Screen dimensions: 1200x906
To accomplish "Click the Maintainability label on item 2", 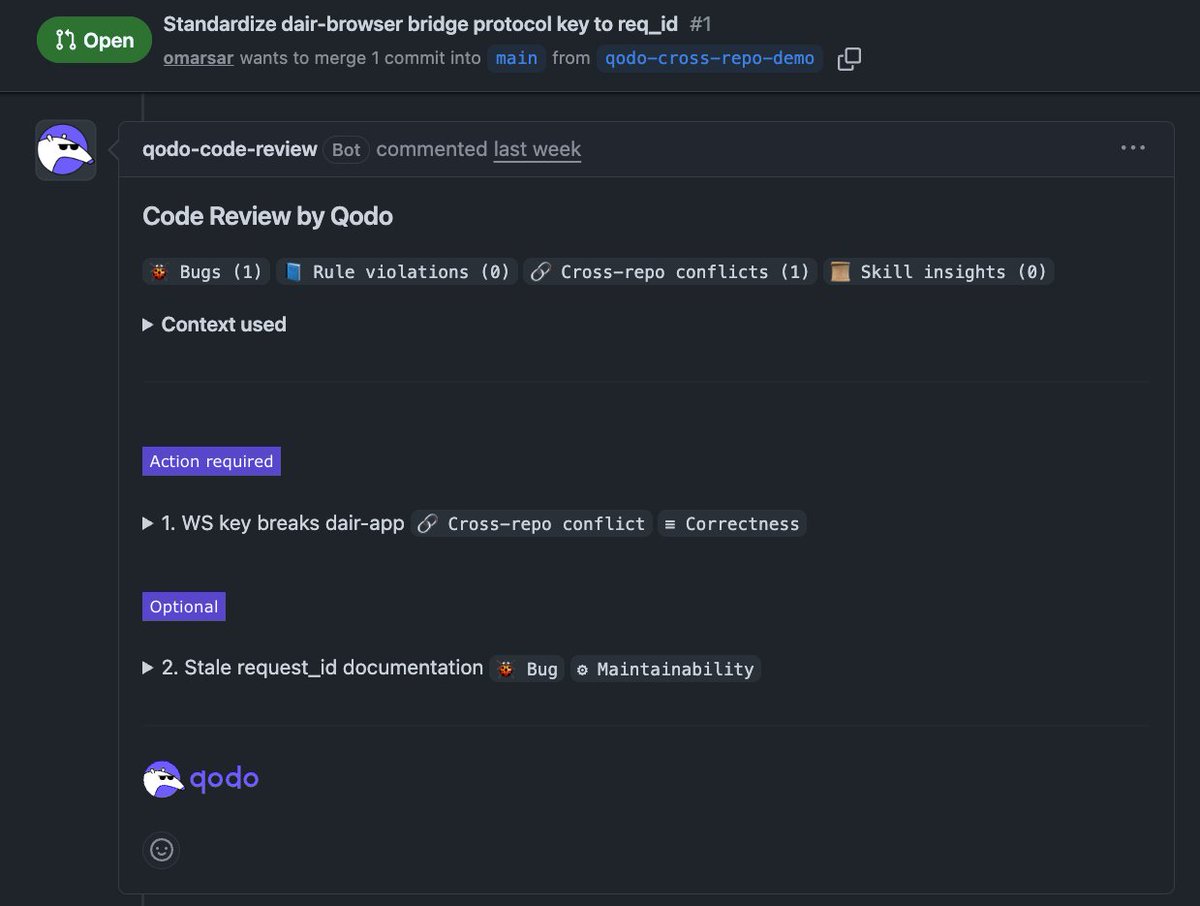I will (x=665, y=669).
